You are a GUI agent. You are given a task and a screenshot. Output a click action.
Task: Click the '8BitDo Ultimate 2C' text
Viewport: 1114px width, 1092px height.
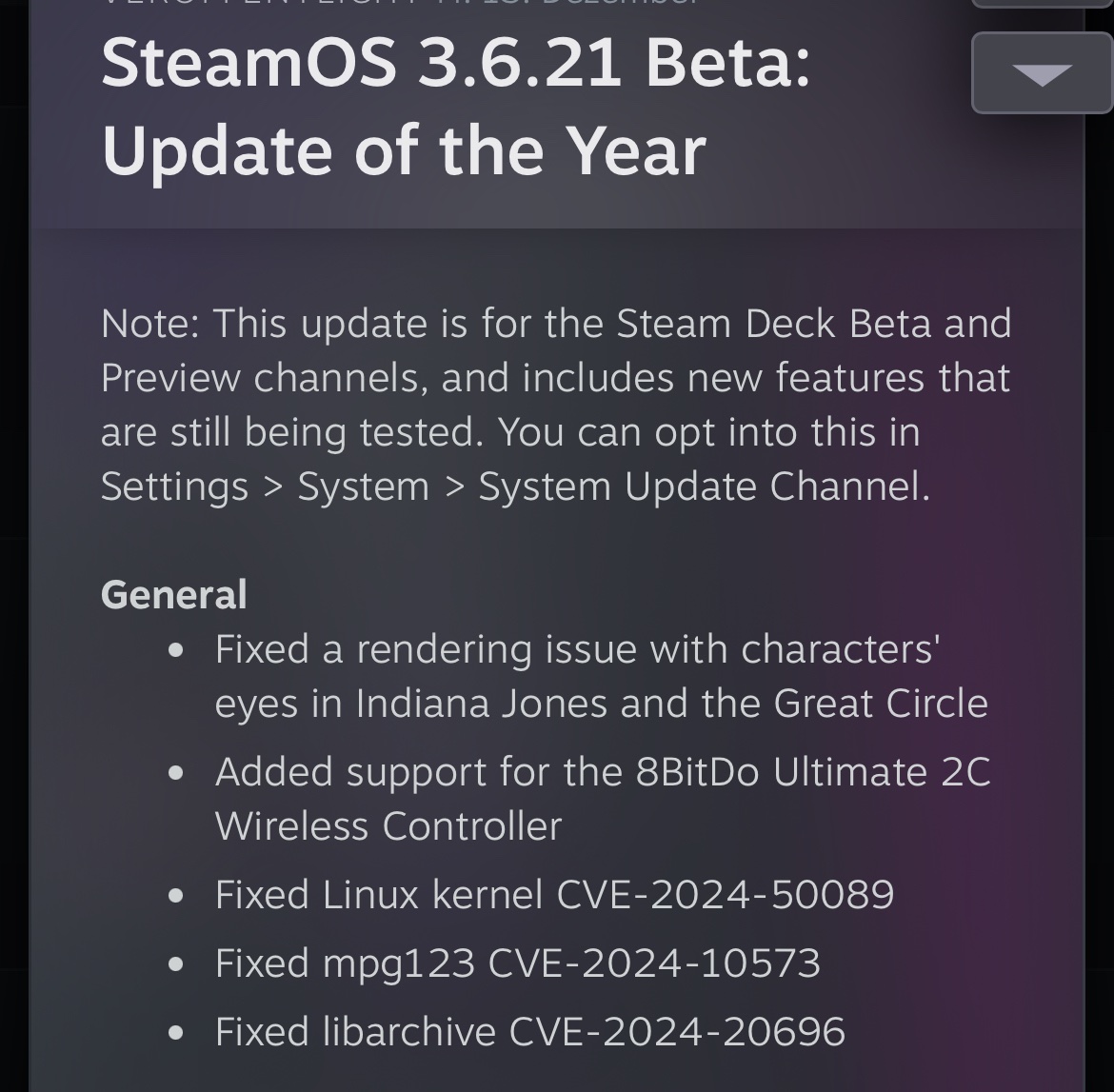click(x=812, y=772)
